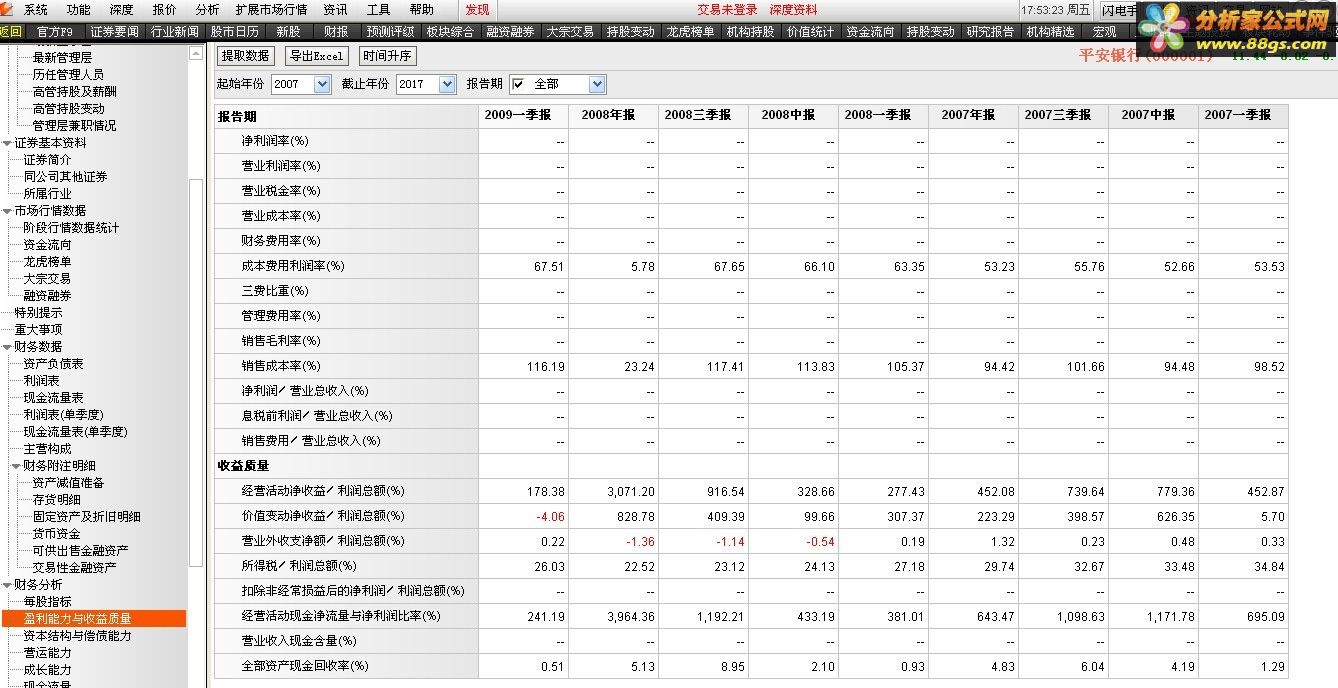Select 特别提示 in sidebar tree
This screenshot has width=1338, height=688.
coord(38,313)
